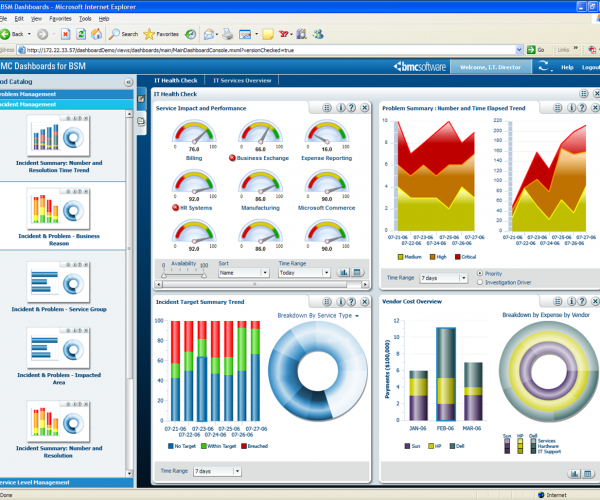The width and height of the screenshot is (600, 500).
Task: Show info for Problem Summary panel
Action: click(x=571, y=108)
